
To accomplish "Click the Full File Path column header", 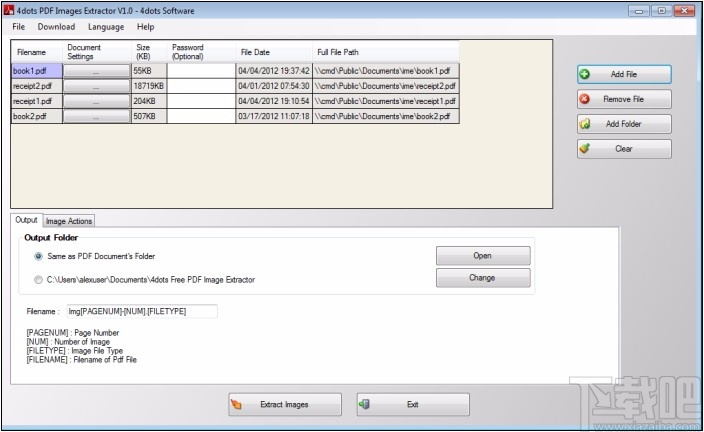I will 386,52.
